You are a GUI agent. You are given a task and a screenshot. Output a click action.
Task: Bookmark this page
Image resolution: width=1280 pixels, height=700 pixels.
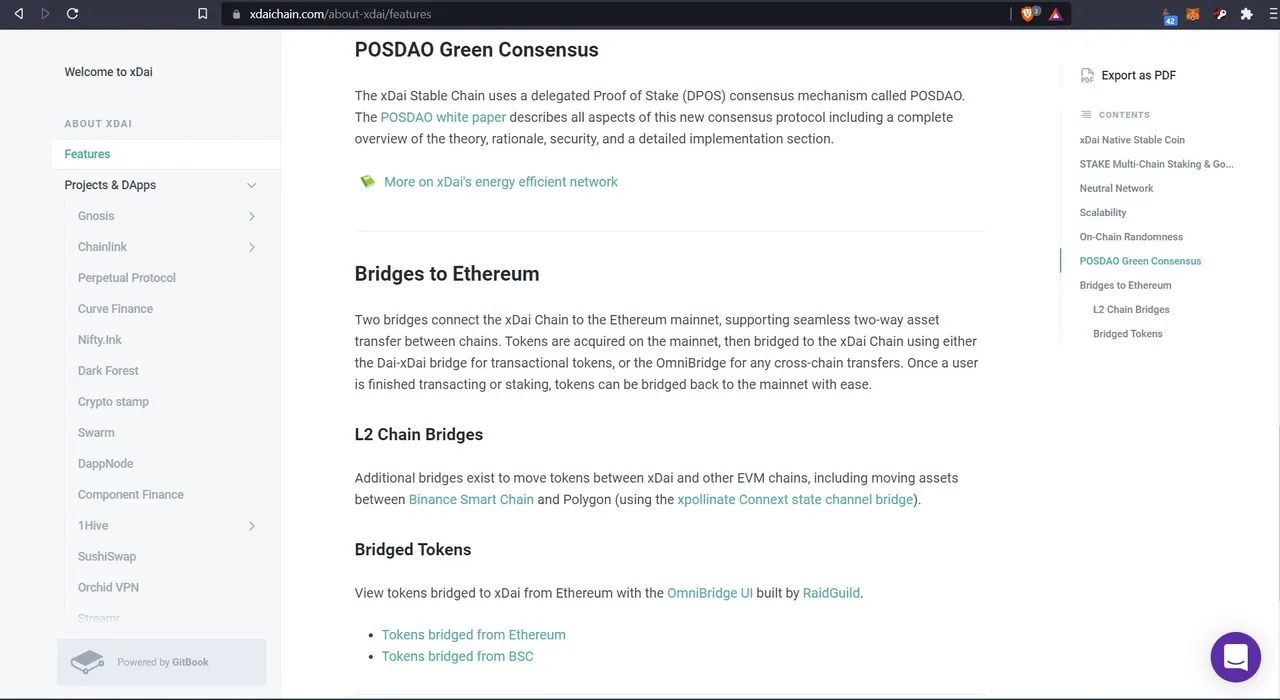click(203, 14)
